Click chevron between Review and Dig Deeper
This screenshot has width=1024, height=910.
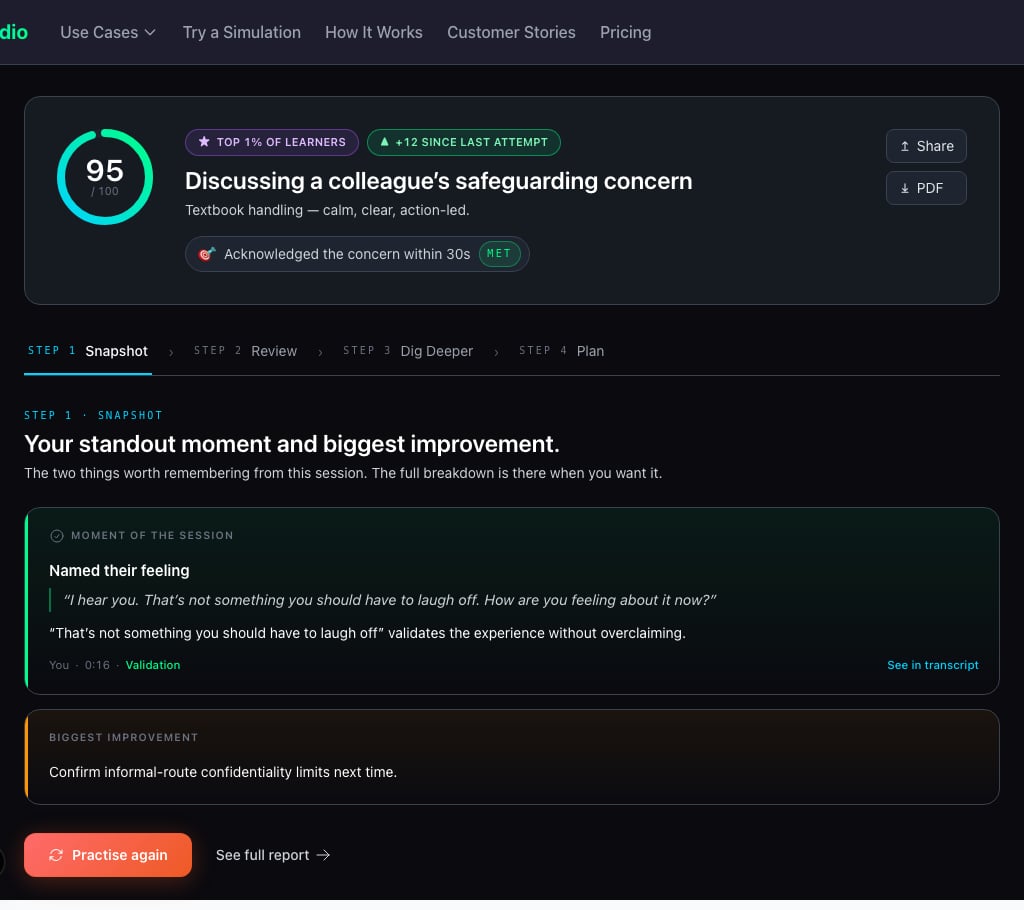click(320, 353)
